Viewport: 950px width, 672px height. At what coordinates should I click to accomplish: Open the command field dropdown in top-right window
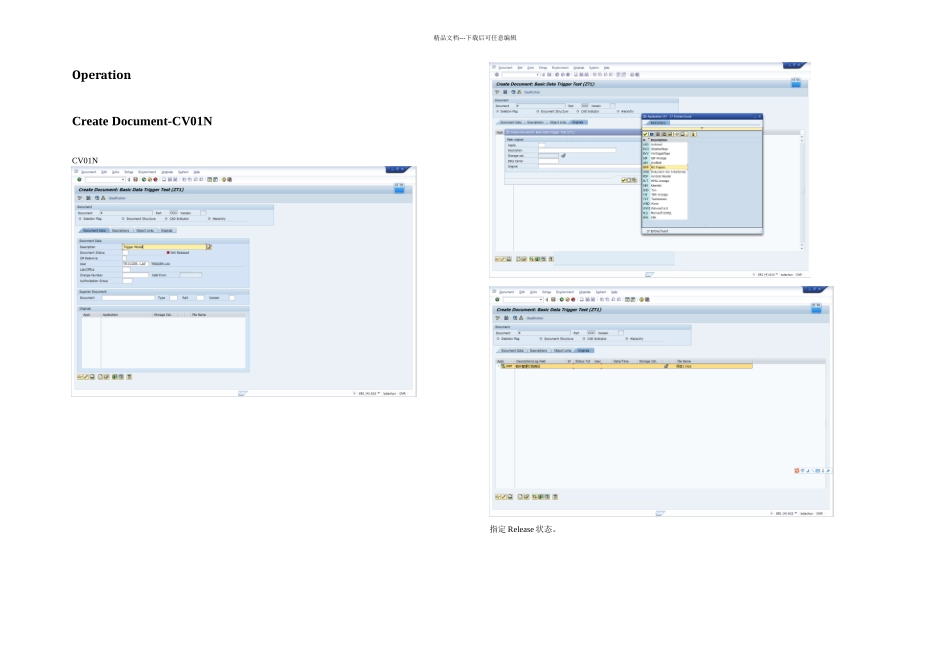click(x=537, y=75)
